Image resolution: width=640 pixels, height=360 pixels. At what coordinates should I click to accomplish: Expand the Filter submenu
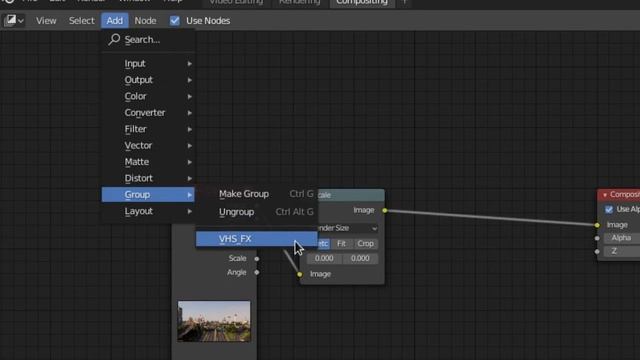pos(148,129)
